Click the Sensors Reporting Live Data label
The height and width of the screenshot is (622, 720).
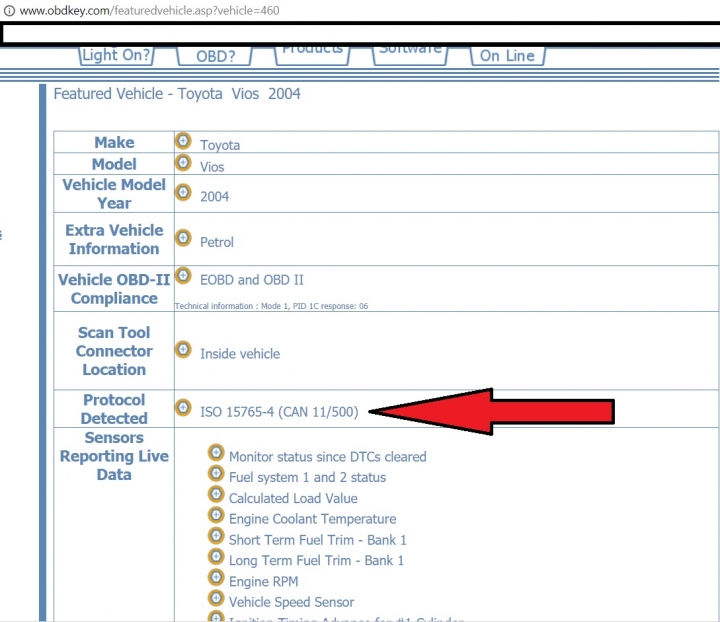(114, 456)
